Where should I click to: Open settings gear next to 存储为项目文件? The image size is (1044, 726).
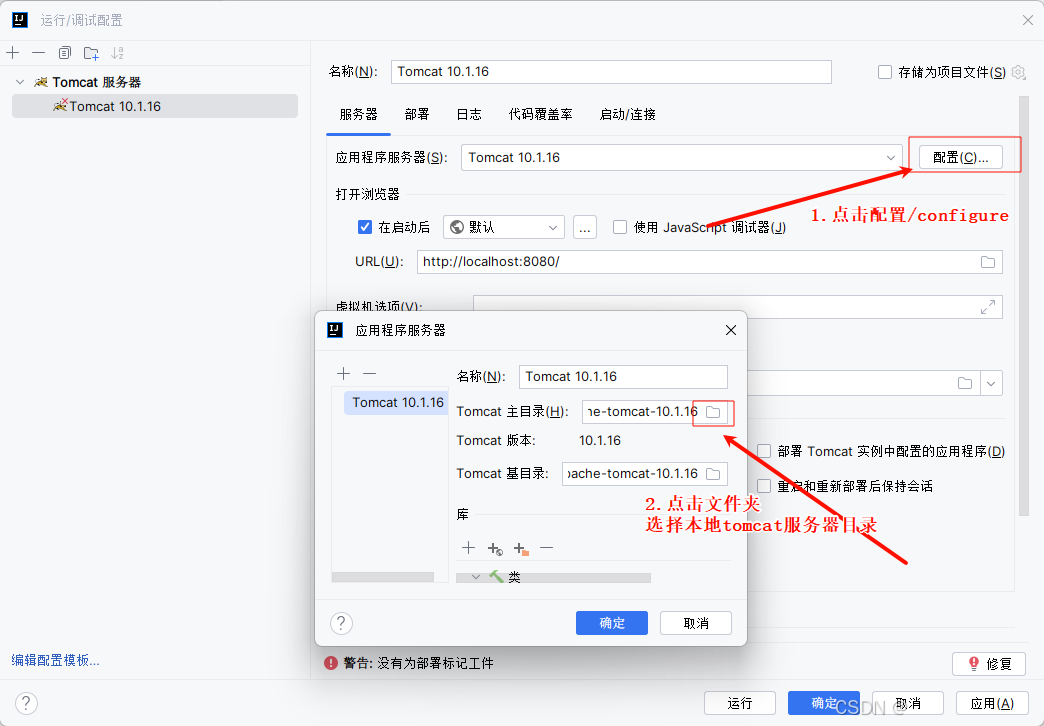[x=1018, y=72]
